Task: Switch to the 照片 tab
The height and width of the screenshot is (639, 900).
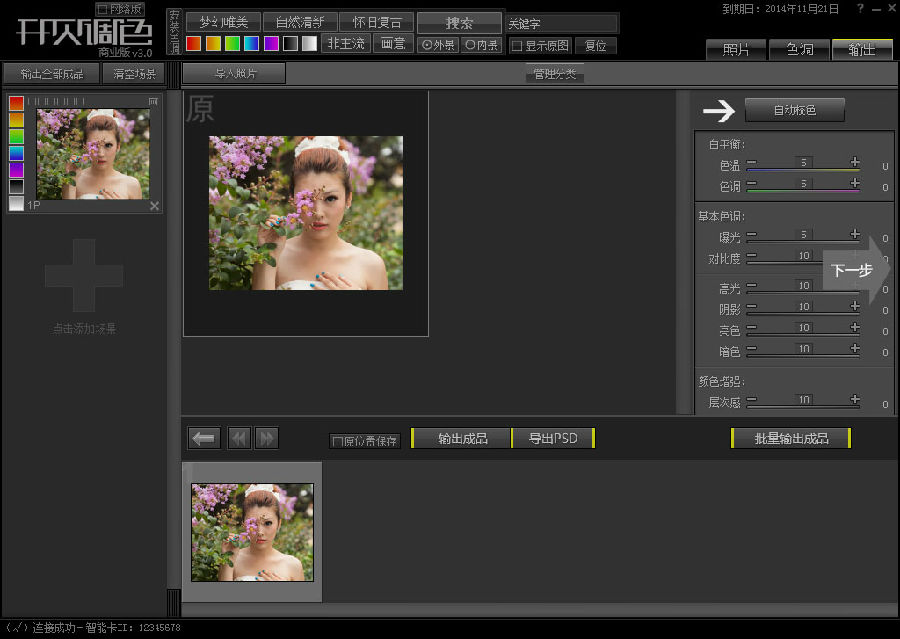Action: 736,49
